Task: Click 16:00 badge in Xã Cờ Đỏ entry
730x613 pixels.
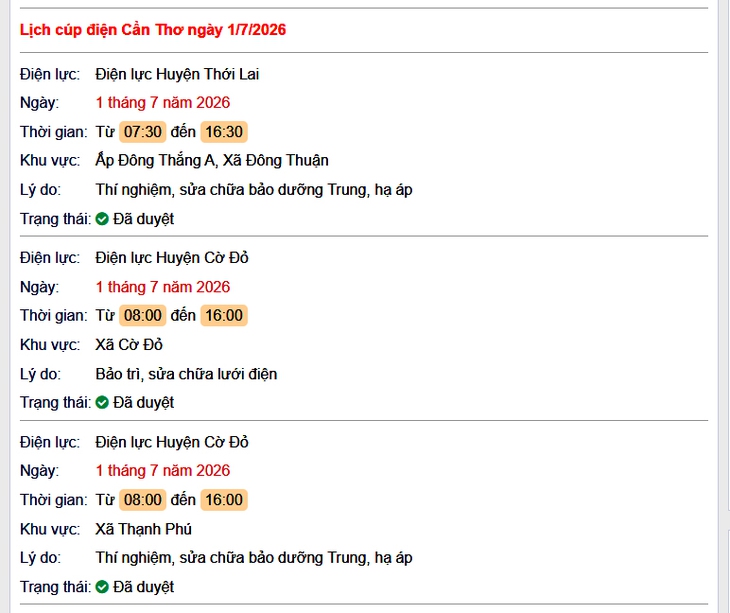Action: pos(224,316)
